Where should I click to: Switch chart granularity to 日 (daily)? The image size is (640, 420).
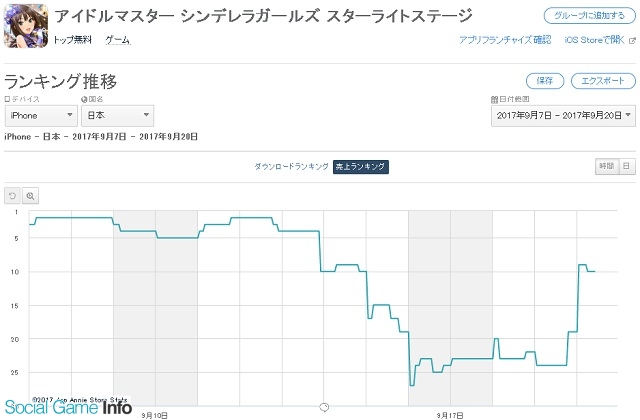tap(627, 166)
